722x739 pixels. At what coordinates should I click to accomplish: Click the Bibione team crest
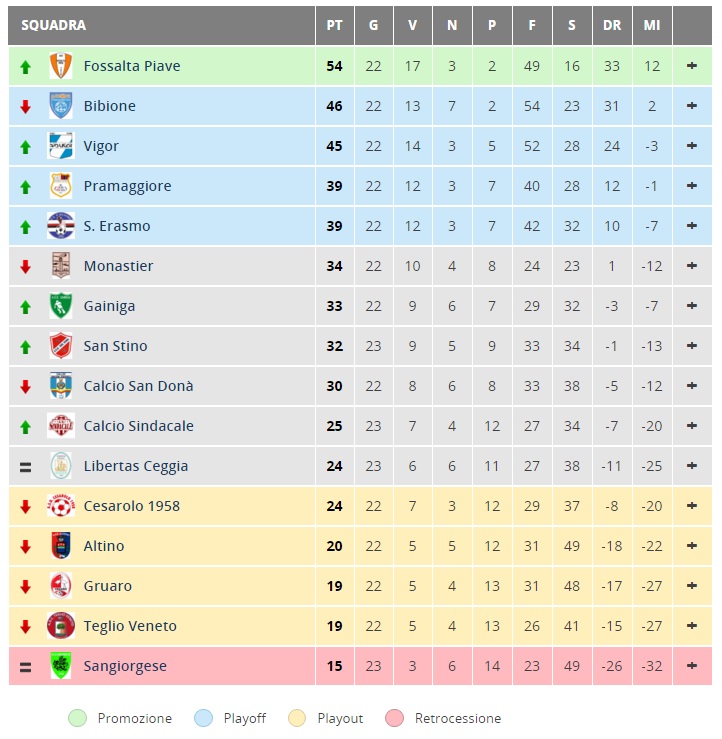[x=61, y=106]
